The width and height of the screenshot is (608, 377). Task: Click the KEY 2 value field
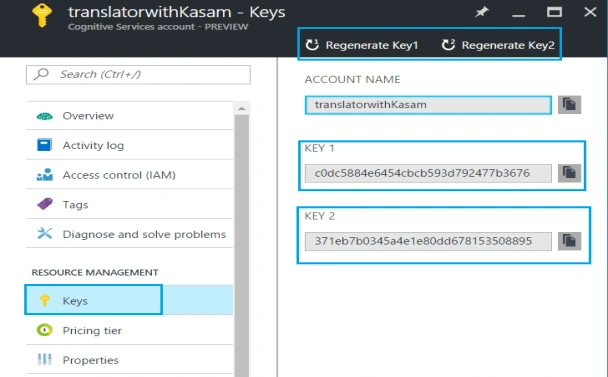coord(428,241)
